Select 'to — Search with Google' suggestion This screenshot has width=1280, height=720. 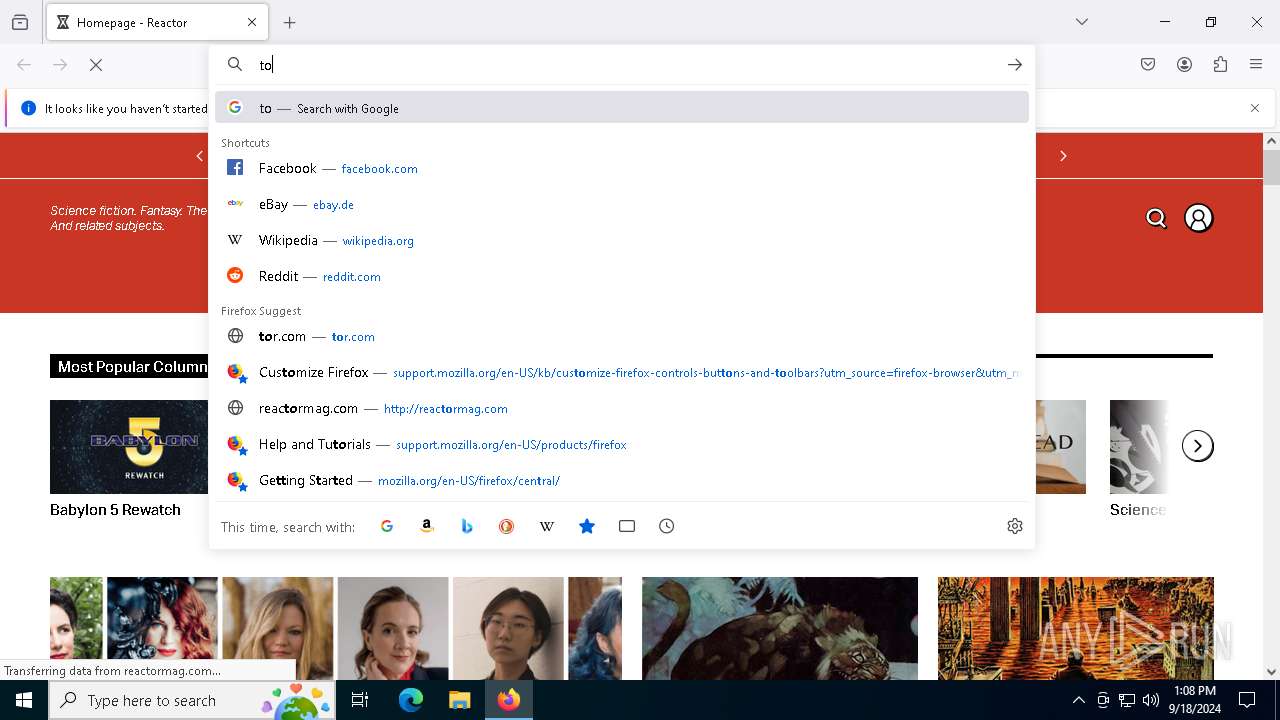[622, 108]
